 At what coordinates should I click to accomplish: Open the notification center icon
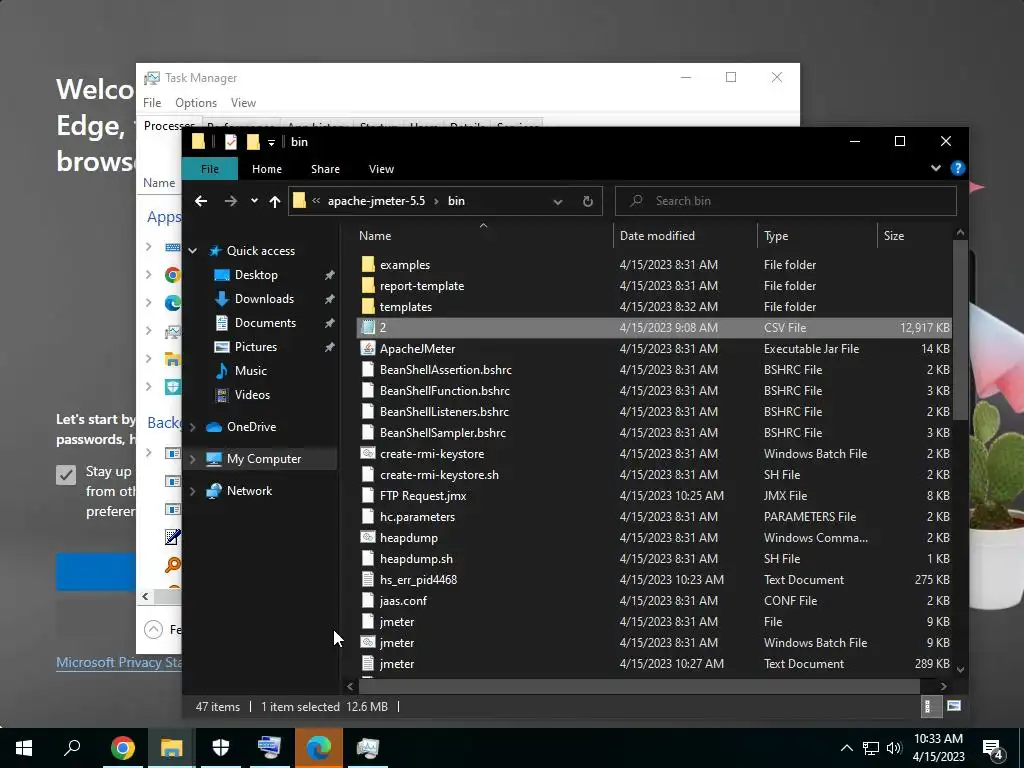point(993,748)
